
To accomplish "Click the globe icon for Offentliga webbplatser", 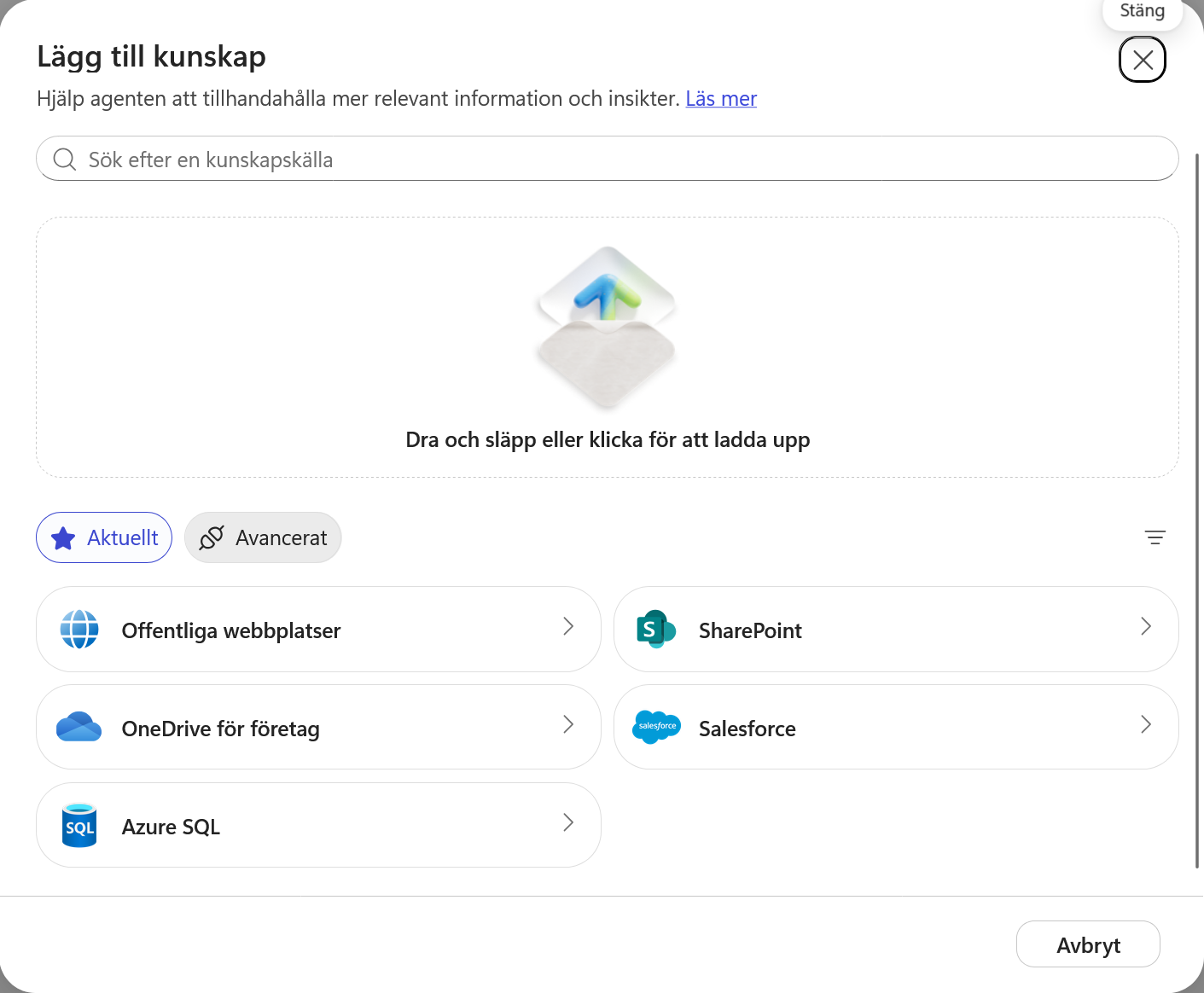I will click(x=79, y=630).
